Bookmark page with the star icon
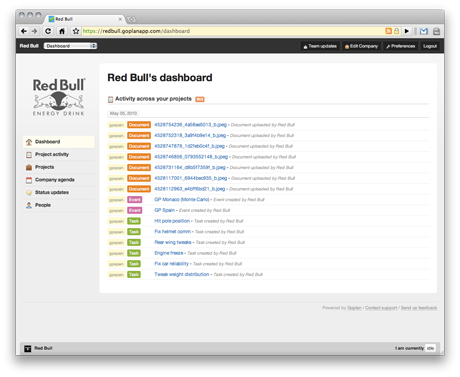460x377 pixels. [76, 31]
